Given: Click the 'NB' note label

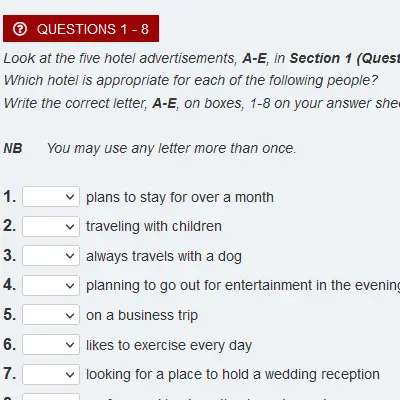Looking at the screenshot, I should pos(13,148).
